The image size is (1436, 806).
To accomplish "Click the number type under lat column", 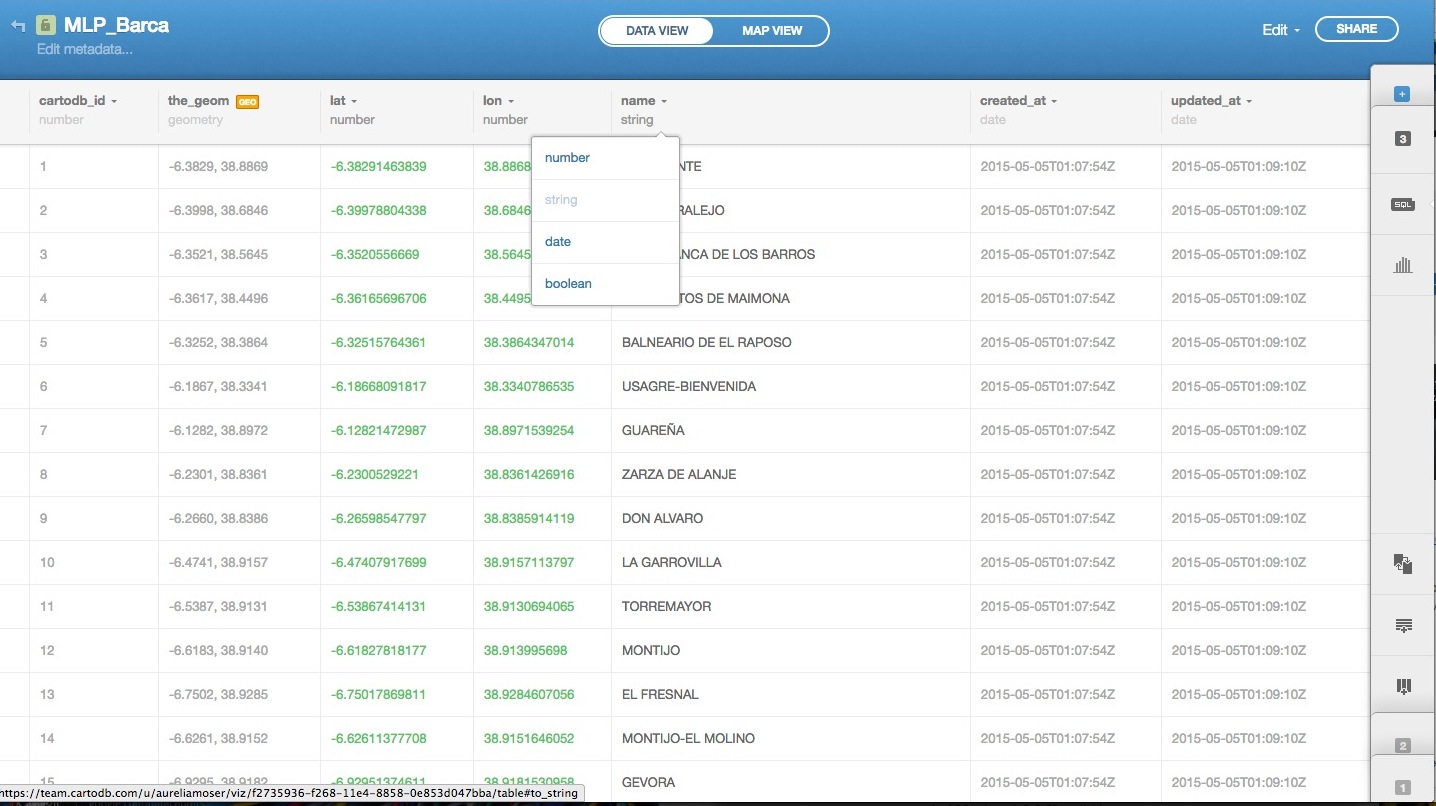I will point(352,120).
